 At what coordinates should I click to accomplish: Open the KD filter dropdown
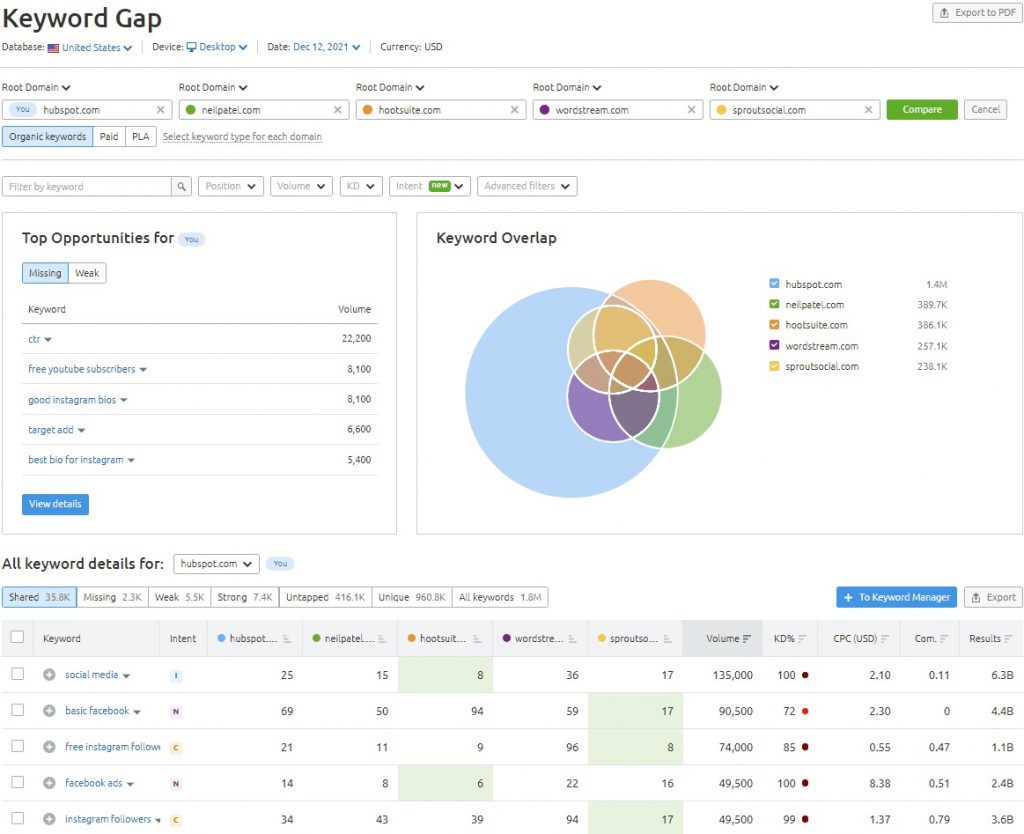point(360,186)
